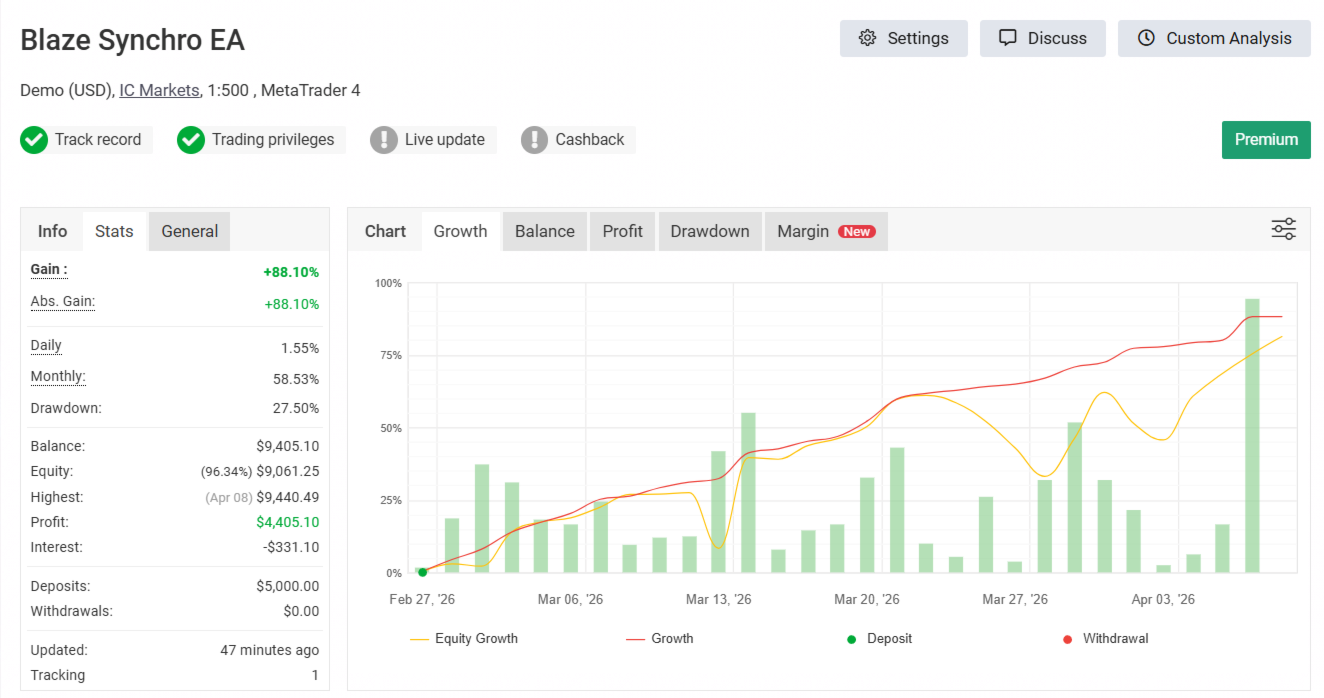1324x698 pixels.
Task: Open chart options sliders icon
Action: click(x=1283, y=229)
